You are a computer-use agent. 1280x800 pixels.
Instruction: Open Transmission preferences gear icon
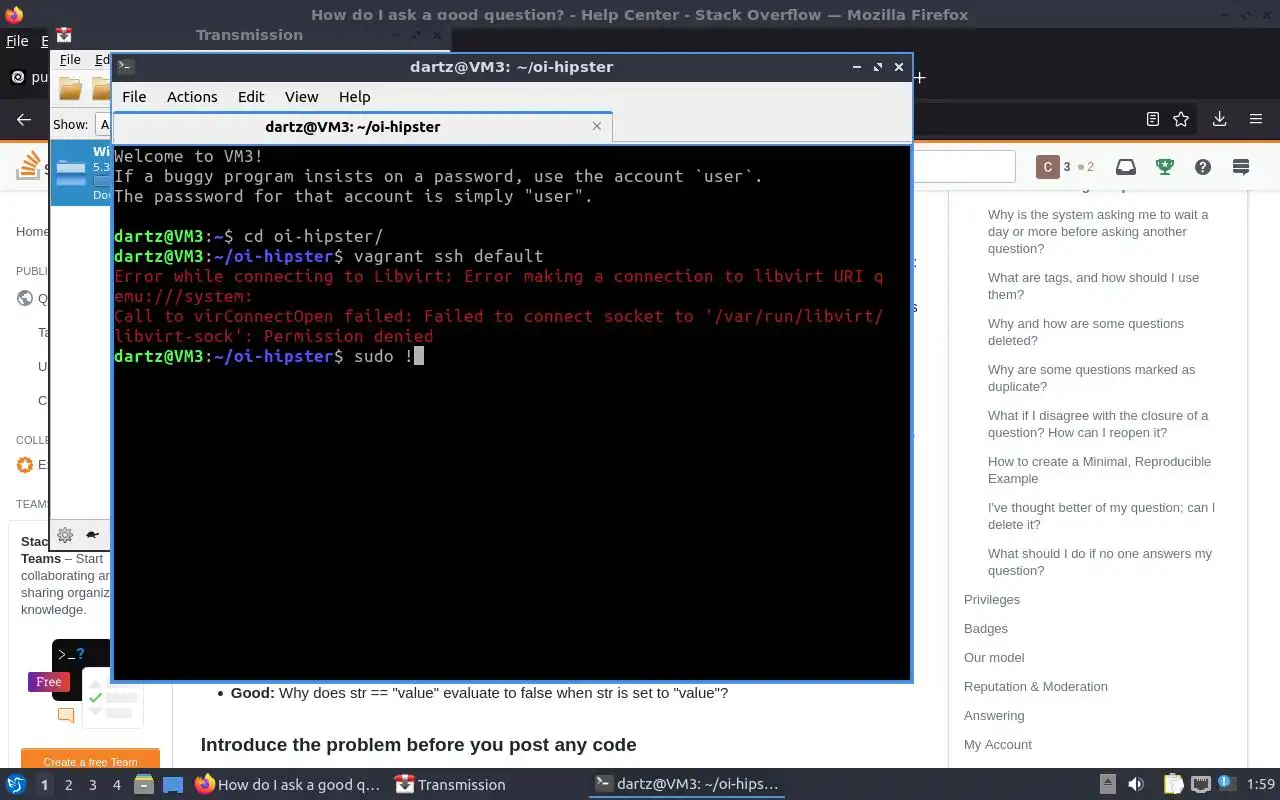tap(65, 535)
